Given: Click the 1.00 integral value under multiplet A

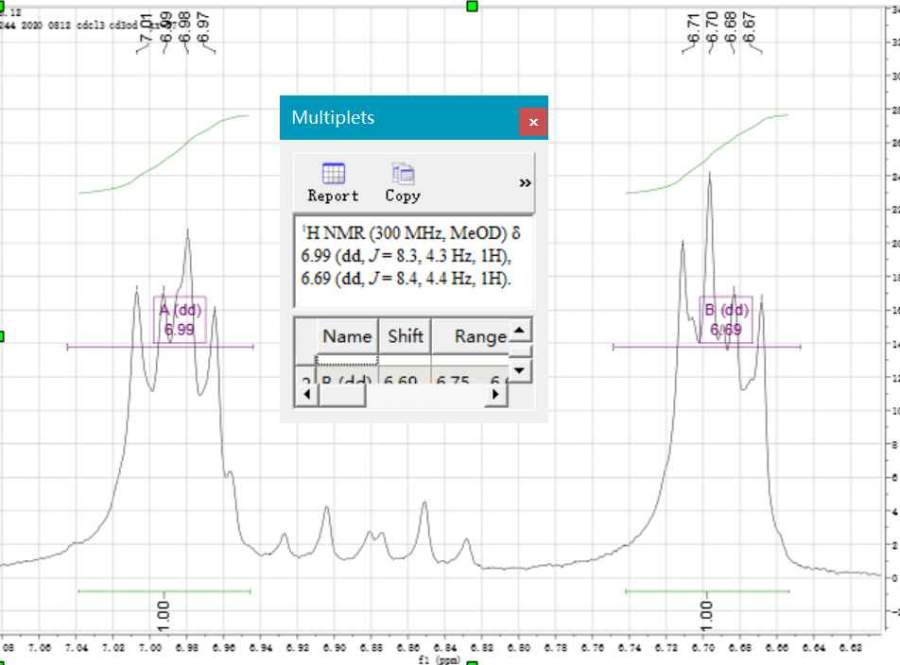Looking at the screenshot, I should 164,612.
